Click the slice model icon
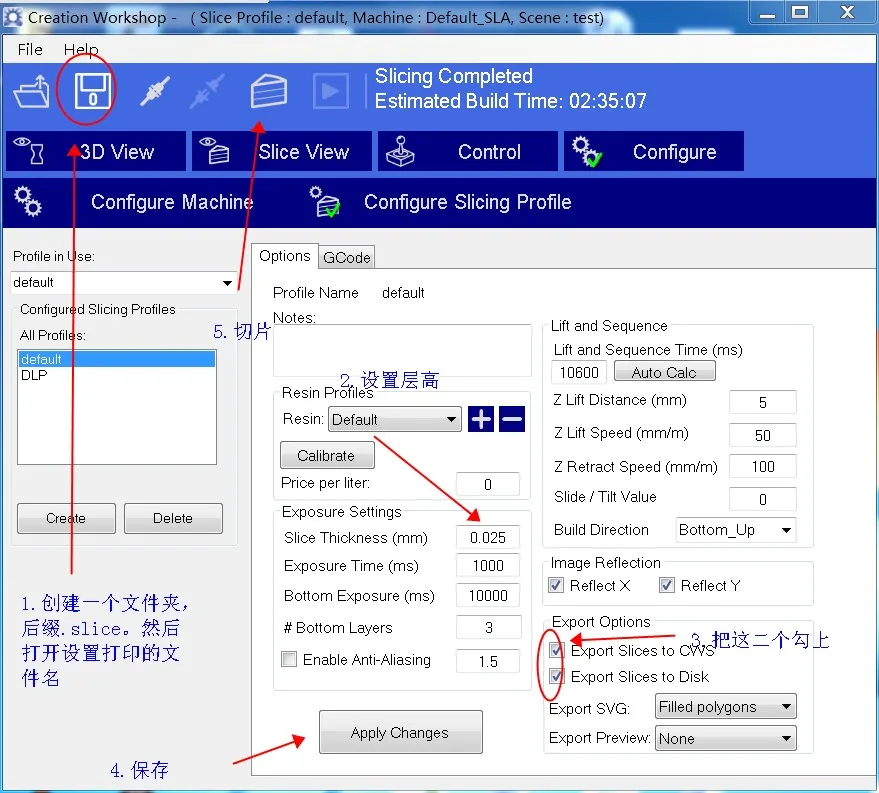 [269, 91]
